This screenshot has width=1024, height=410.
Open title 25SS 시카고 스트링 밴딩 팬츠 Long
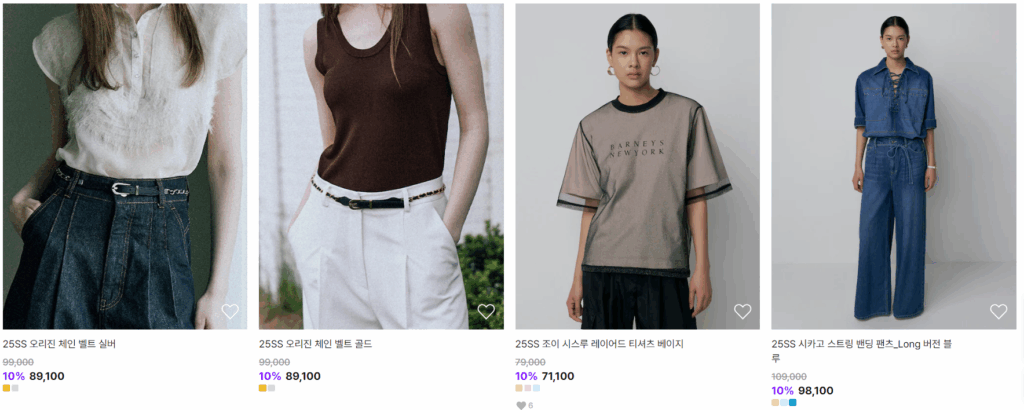pos(861,351)
